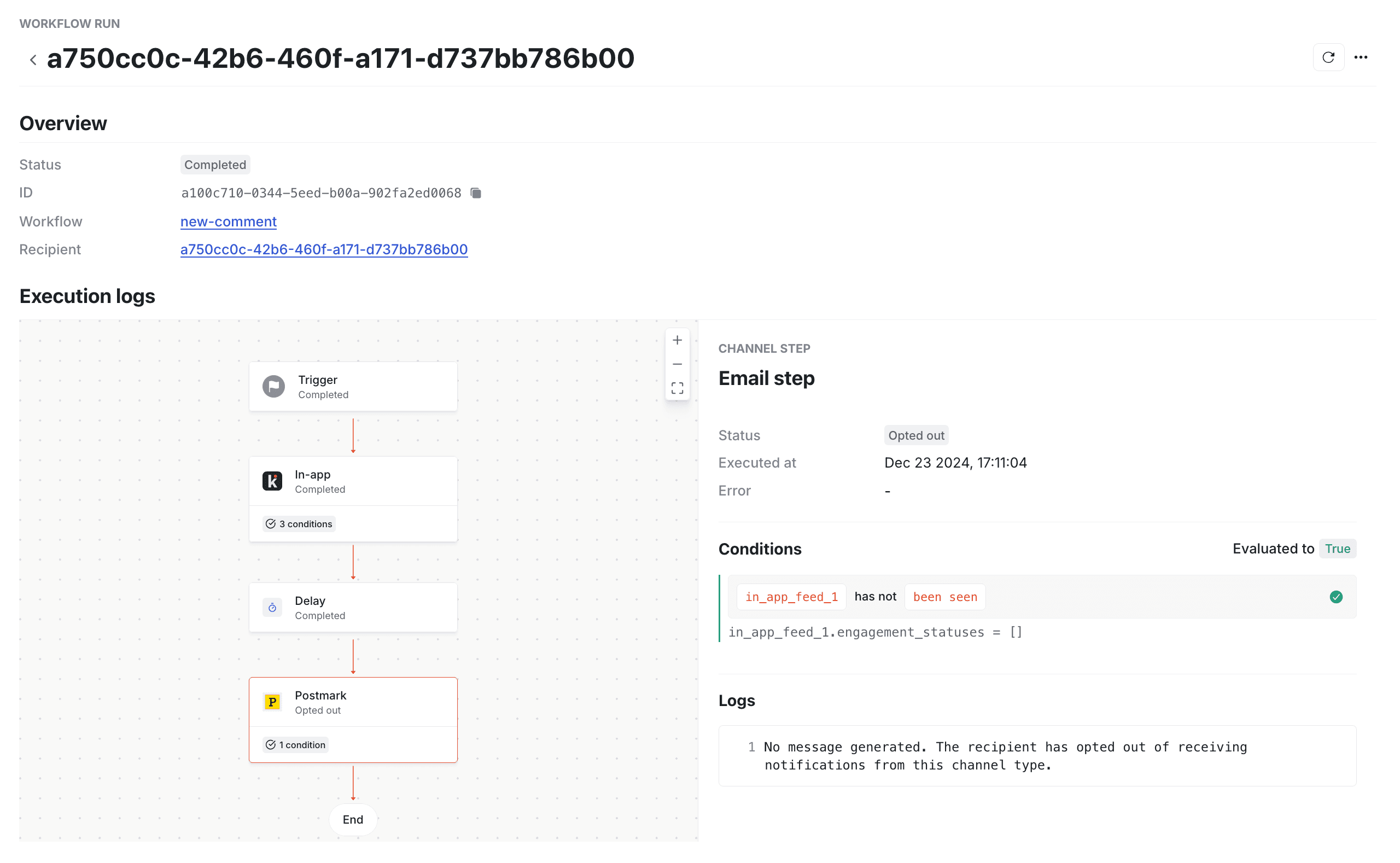
Task: Click the recipient UUID link
Action: click(323, 249)
